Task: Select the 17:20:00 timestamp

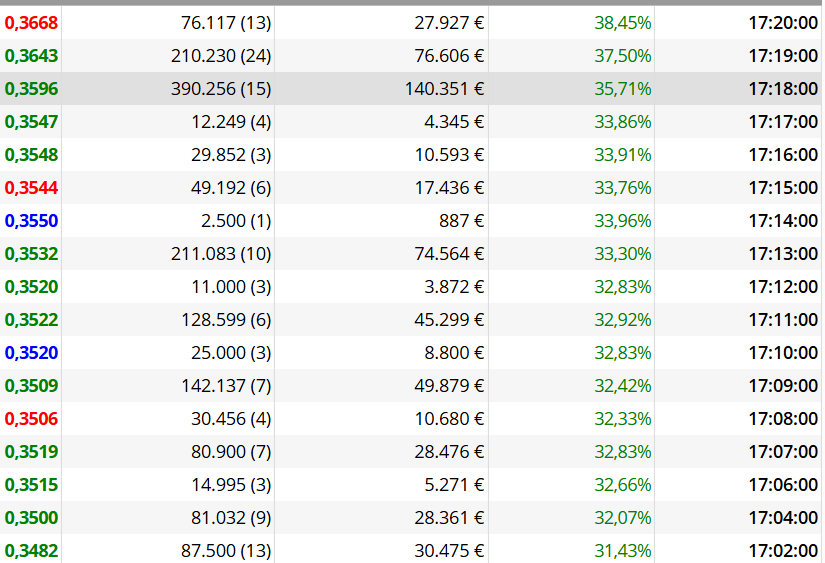Action: coord(783,23)
